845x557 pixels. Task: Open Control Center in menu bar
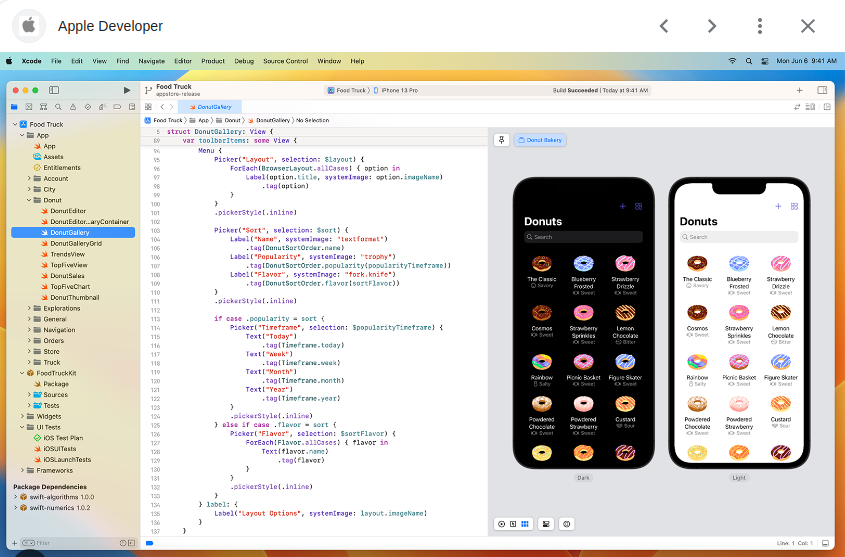(x=765, y=61)
